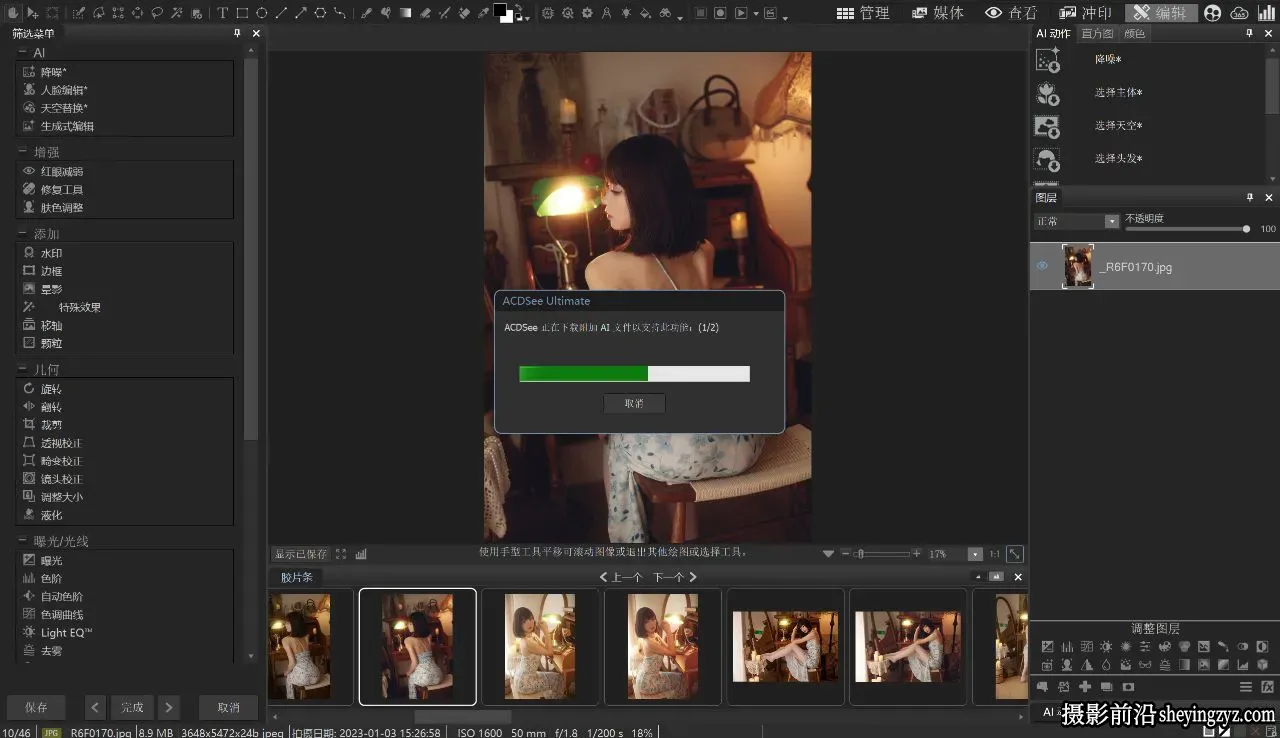Click the 保存 button

[x=36, y=707]
